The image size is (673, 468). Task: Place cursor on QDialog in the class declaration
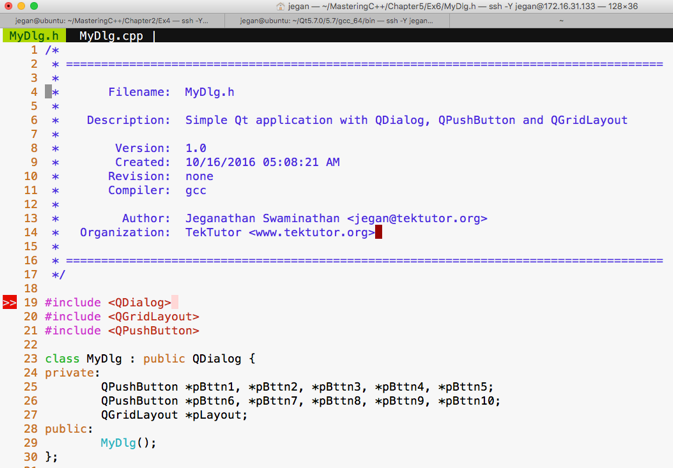click(216, 358)
